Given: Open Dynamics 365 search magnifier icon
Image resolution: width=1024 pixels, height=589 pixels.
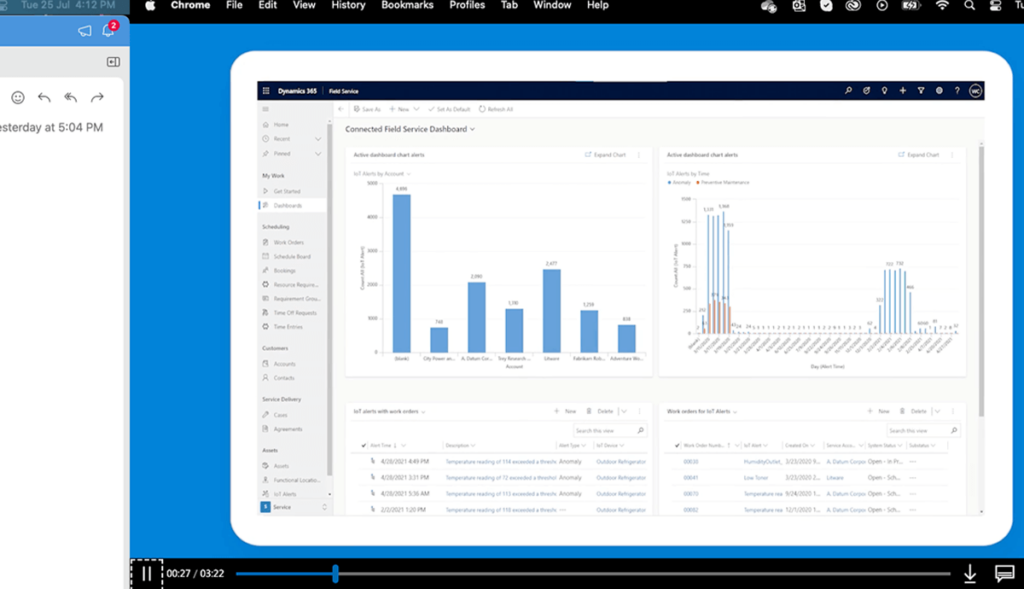Looking at the screenshot, I should click(849, 91).
